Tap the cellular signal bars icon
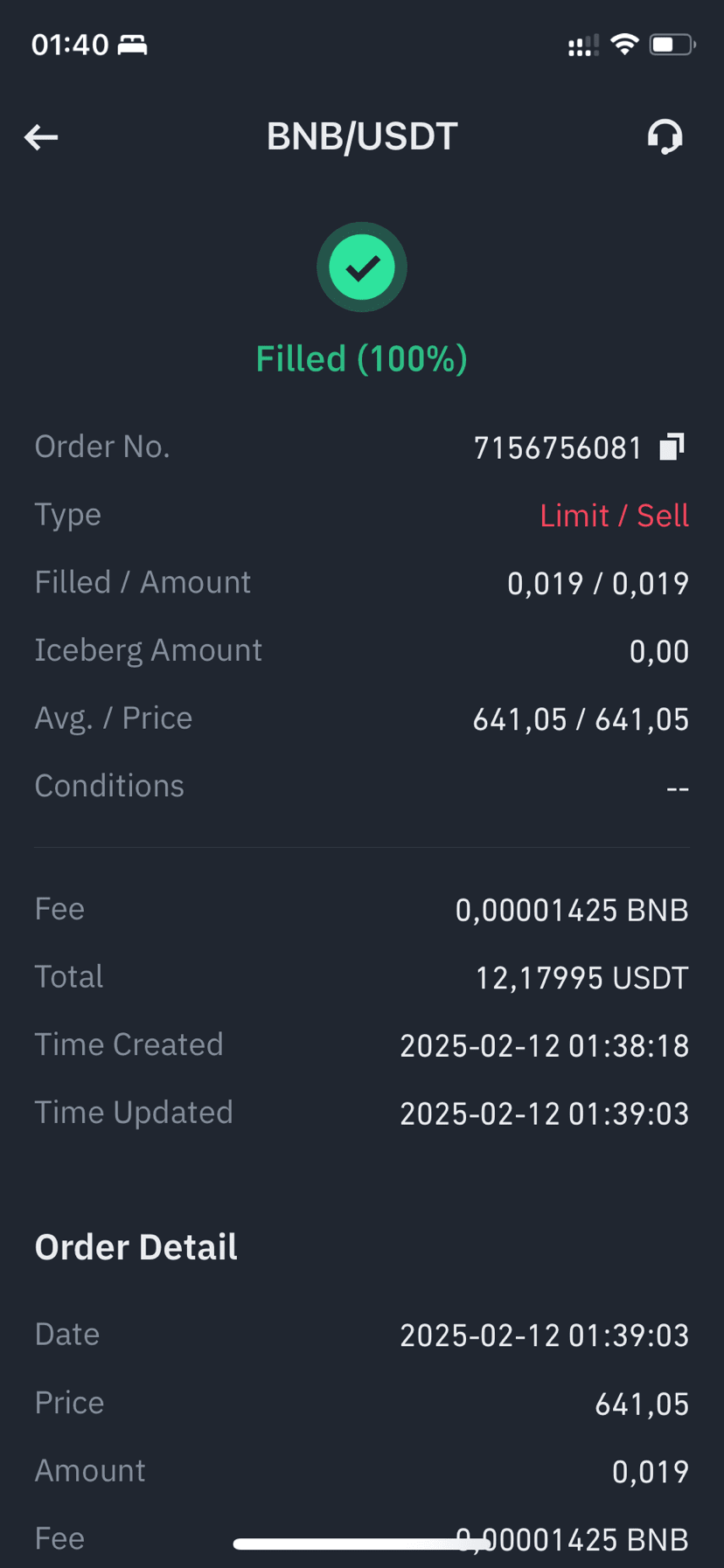This screenshot has width=724, height=1568. point(583,45)
